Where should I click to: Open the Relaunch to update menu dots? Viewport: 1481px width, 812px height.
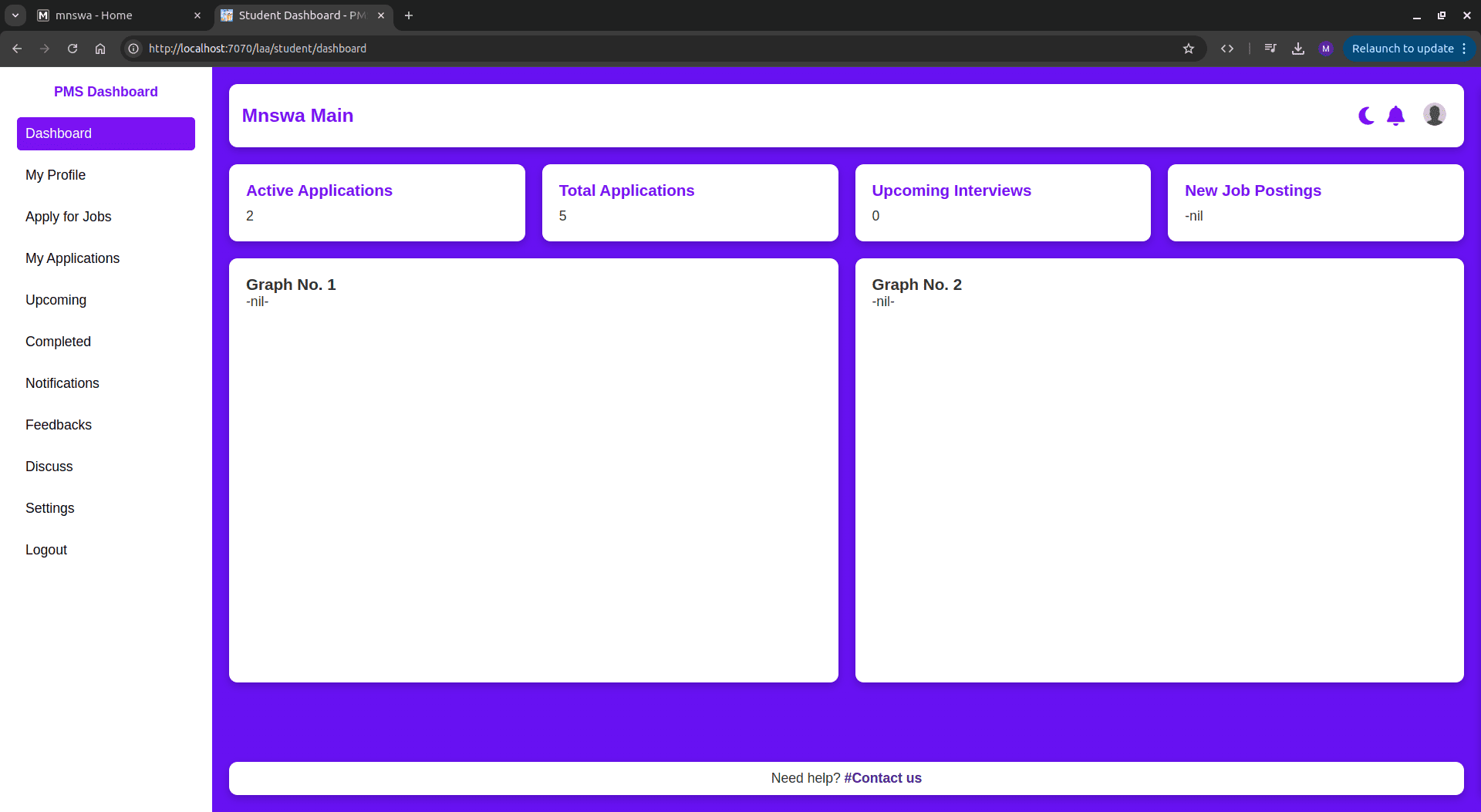coord(1464,49)
